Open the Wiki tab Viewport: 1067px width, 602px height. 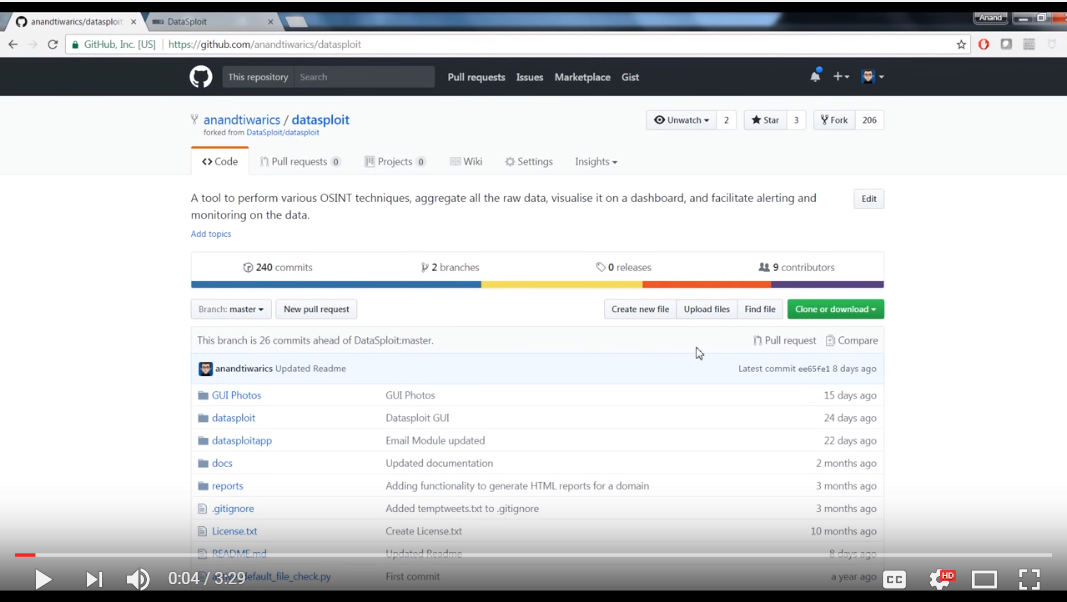466,162
